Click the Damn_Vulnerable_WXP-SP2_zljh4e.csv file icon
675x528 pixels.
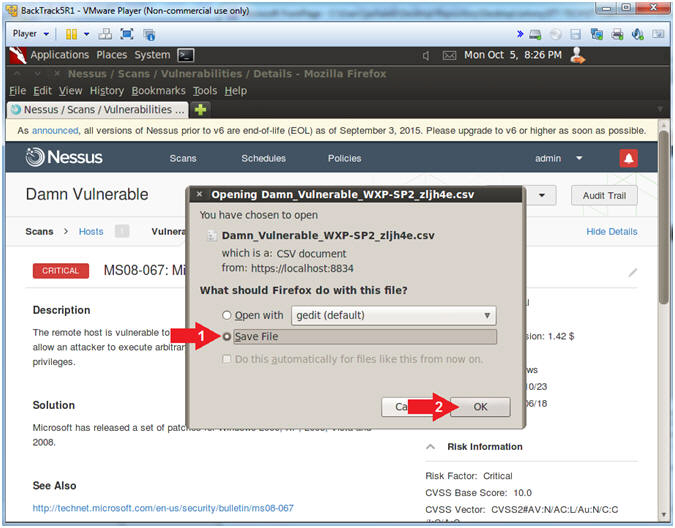pyautogui.click(x=212, y=236)
